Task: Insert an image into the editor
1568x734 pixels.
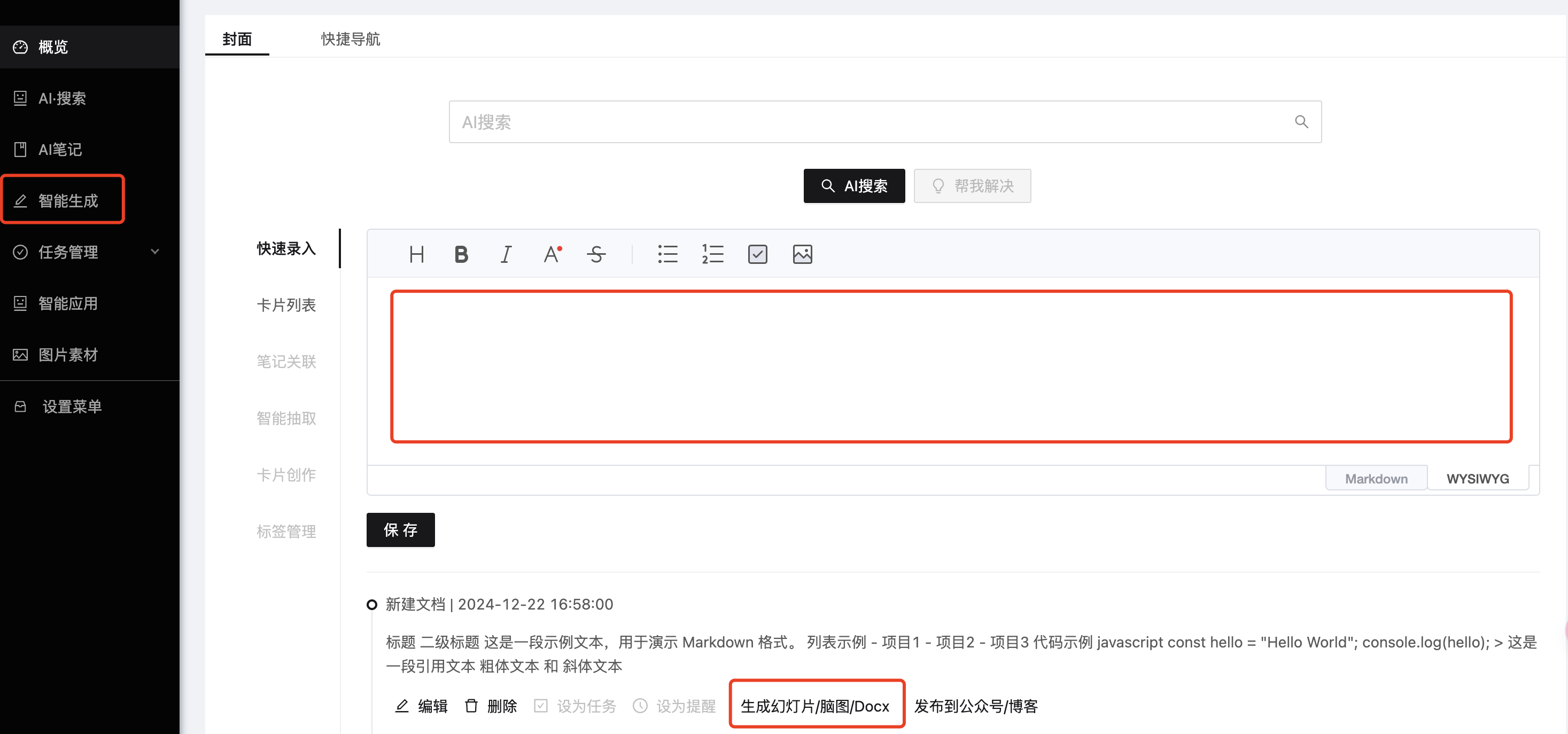Action: [x=803, y=254]
